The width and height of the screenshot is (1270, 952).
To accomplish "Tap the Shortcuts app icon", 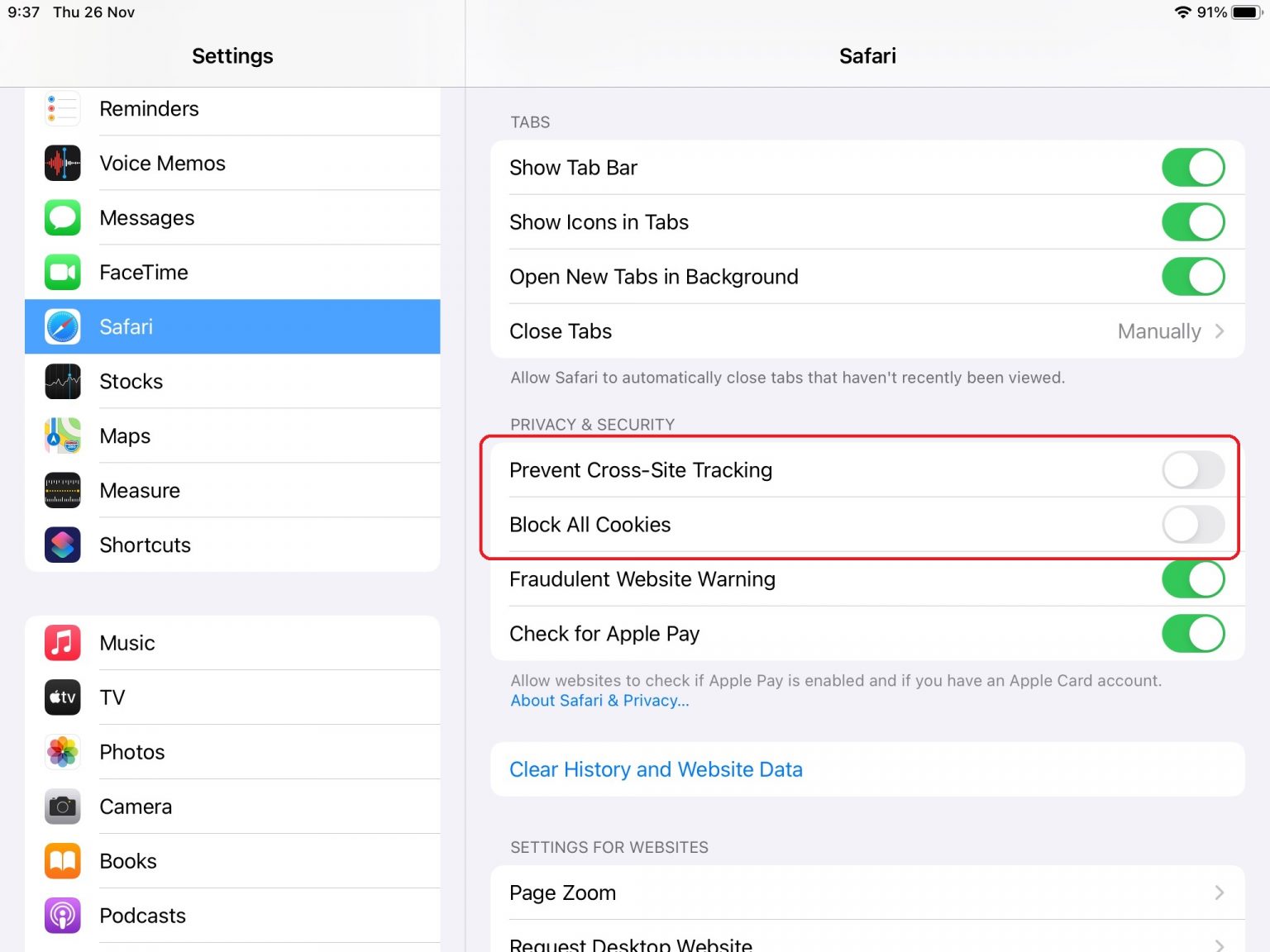I will click(x=63, y=545).
